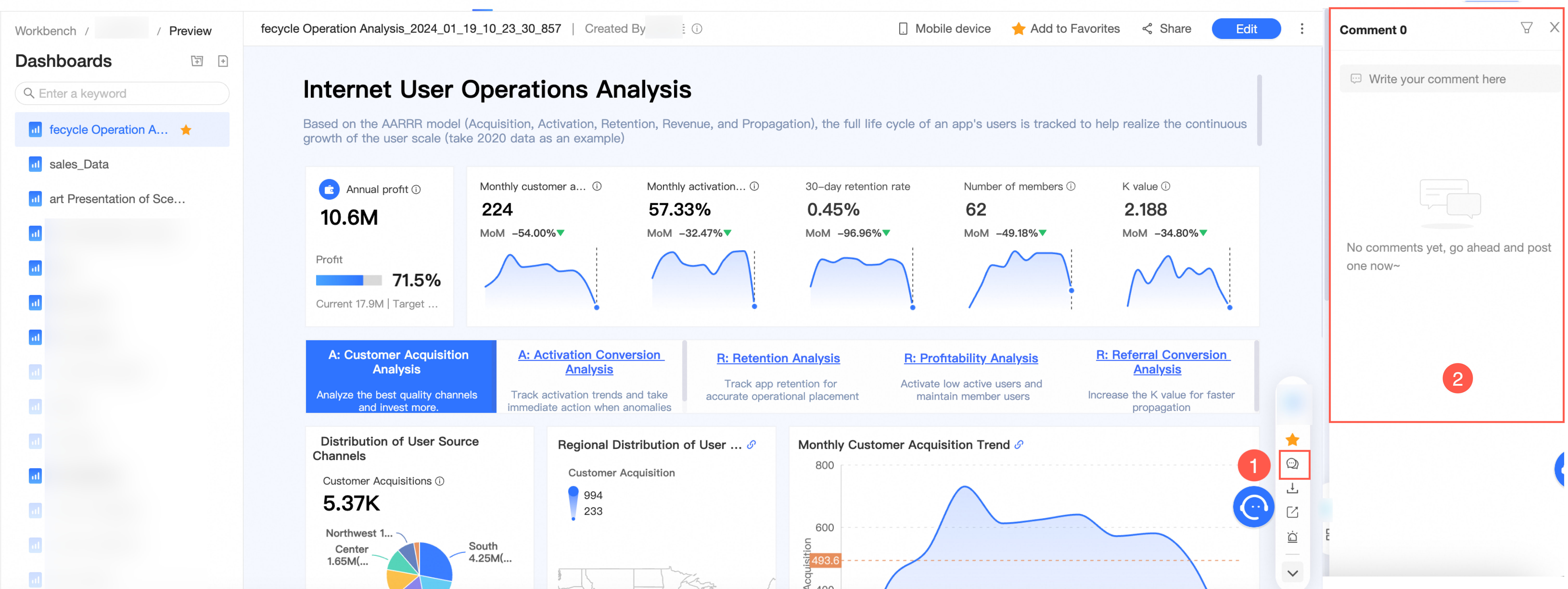
Task: Open the comment icon in floating toolbar
Action: [x=1292, y=464]
